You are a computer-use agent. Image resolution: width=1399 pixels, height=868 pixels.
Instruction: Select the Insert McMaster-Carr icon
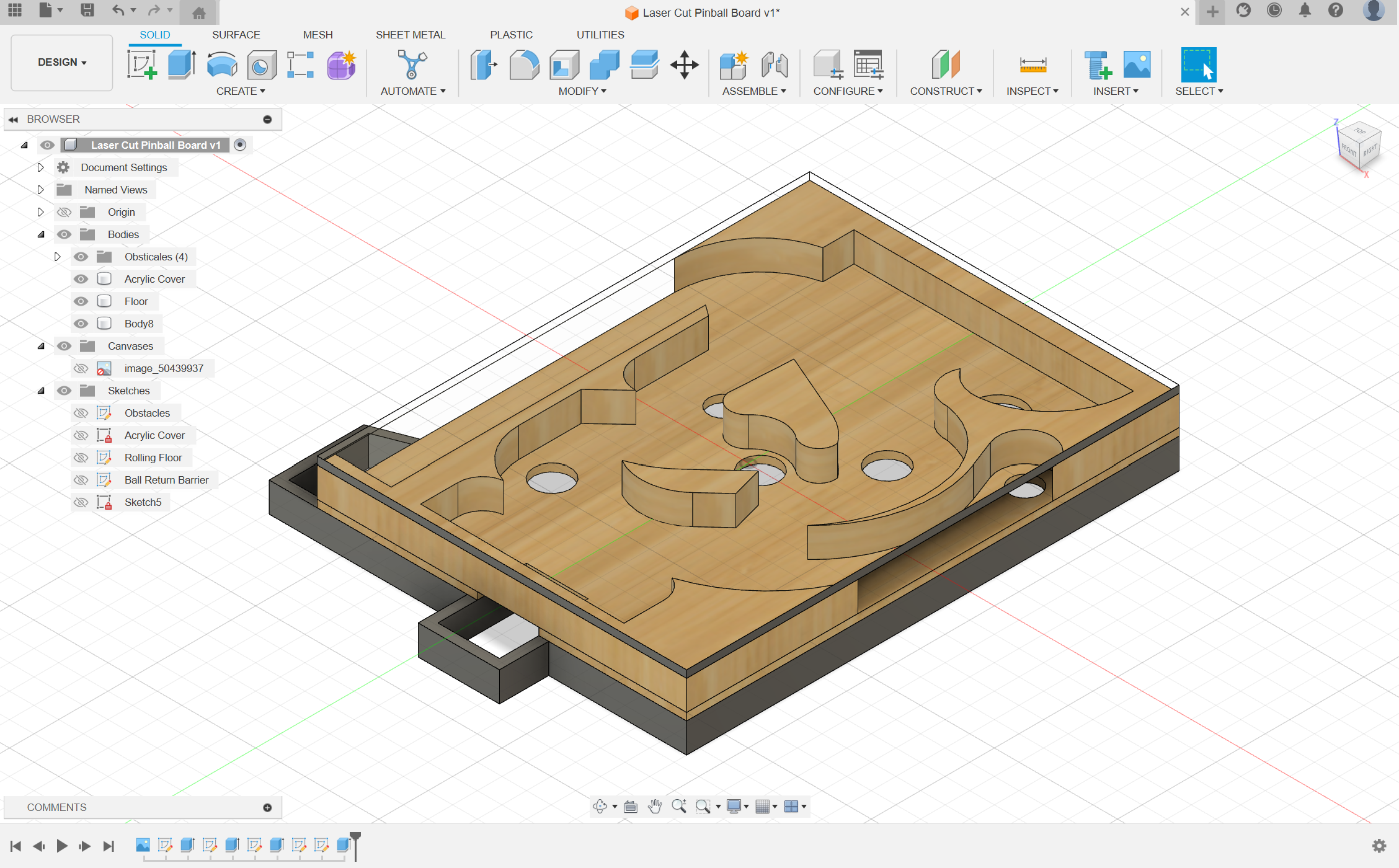point(1098,65)
